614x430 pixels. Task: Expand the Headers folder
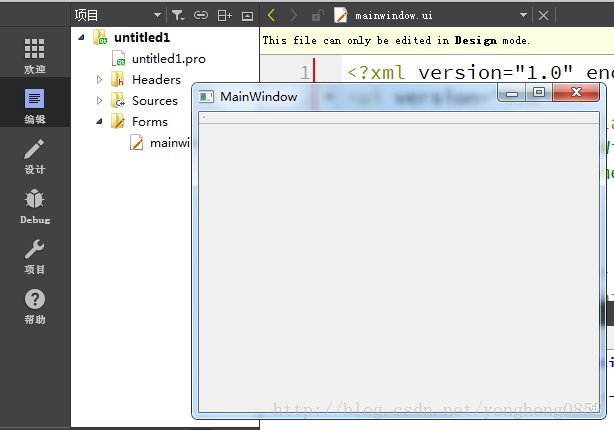click(99, 79)
